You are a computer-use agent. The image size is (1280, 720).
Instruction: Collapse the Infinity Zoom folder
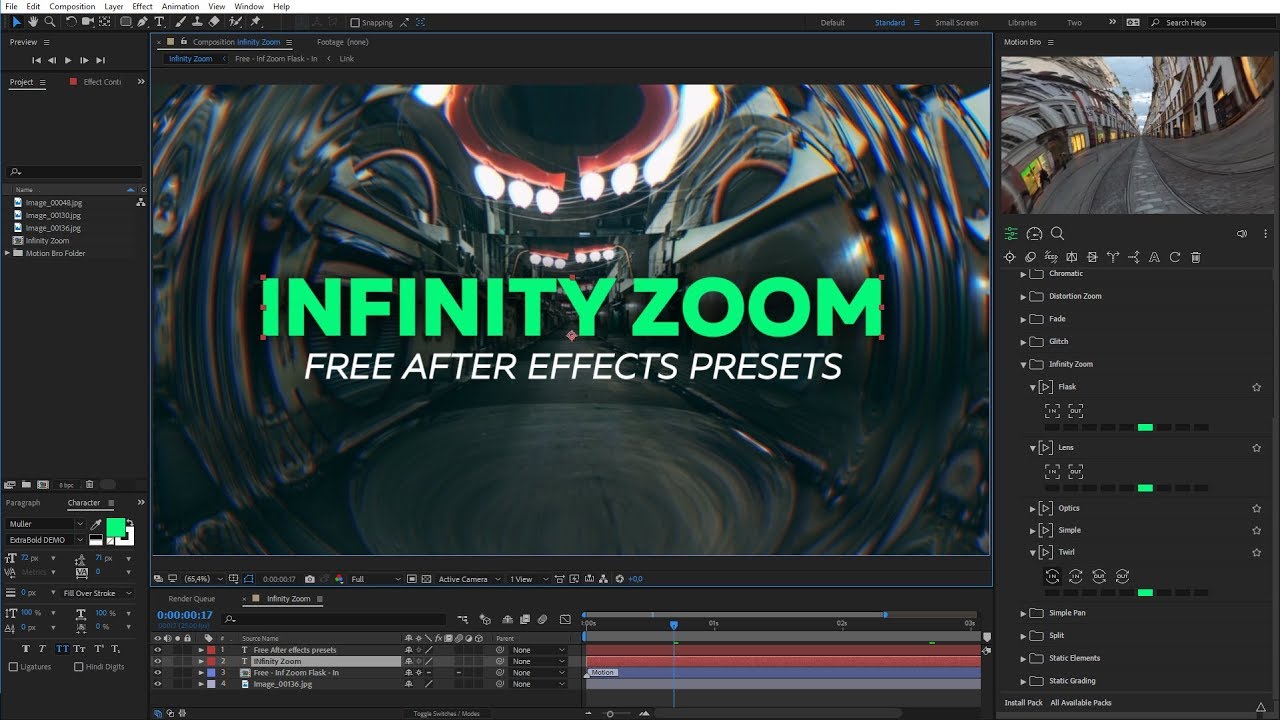(x=1023, y=365)
